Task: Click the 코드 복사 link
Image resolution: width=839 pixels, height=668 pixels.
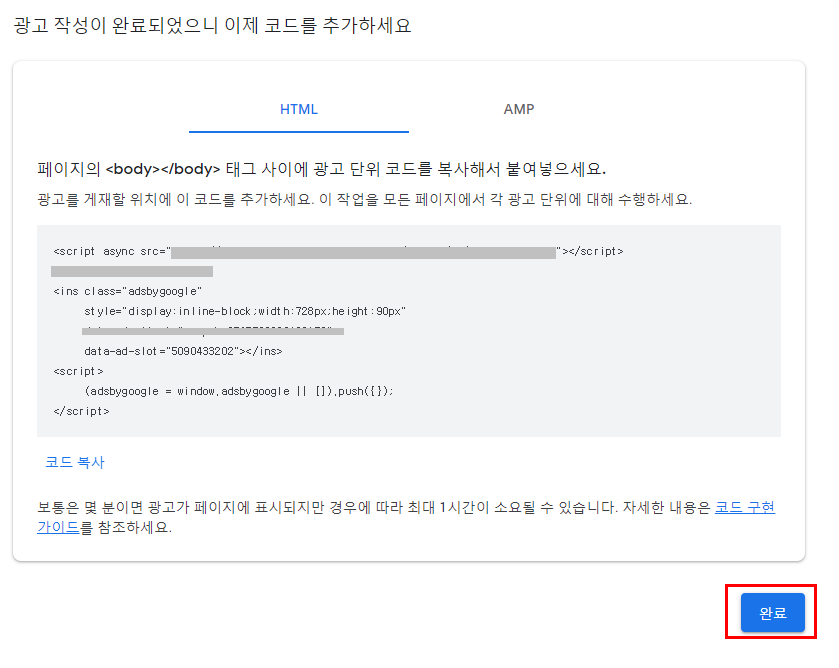Action: tap(75, 462)
